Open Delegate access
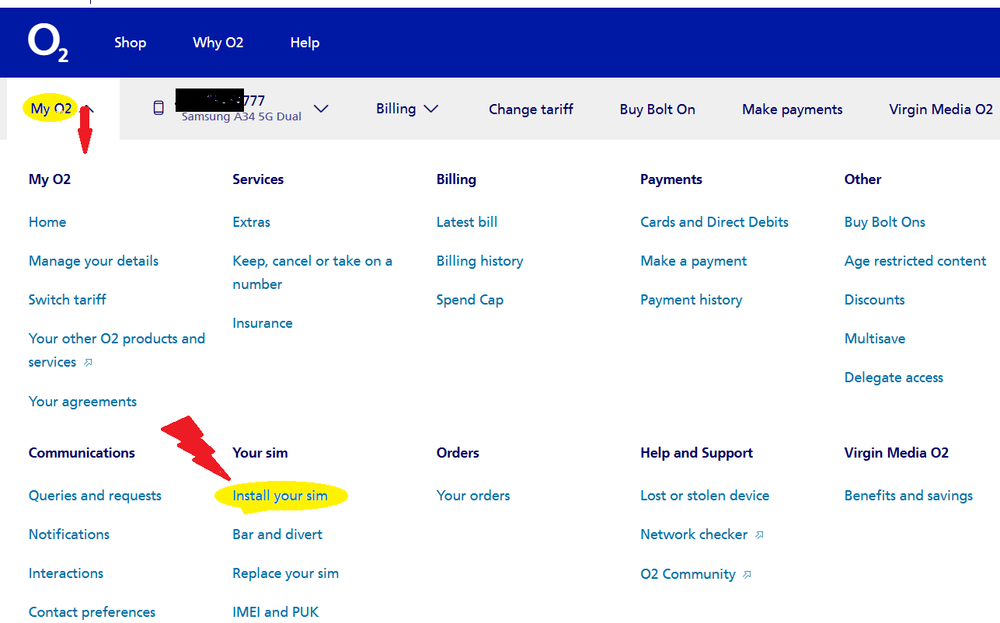This screenshot has width=1000, height=623. pyautogui.click(x=893, y=377)
